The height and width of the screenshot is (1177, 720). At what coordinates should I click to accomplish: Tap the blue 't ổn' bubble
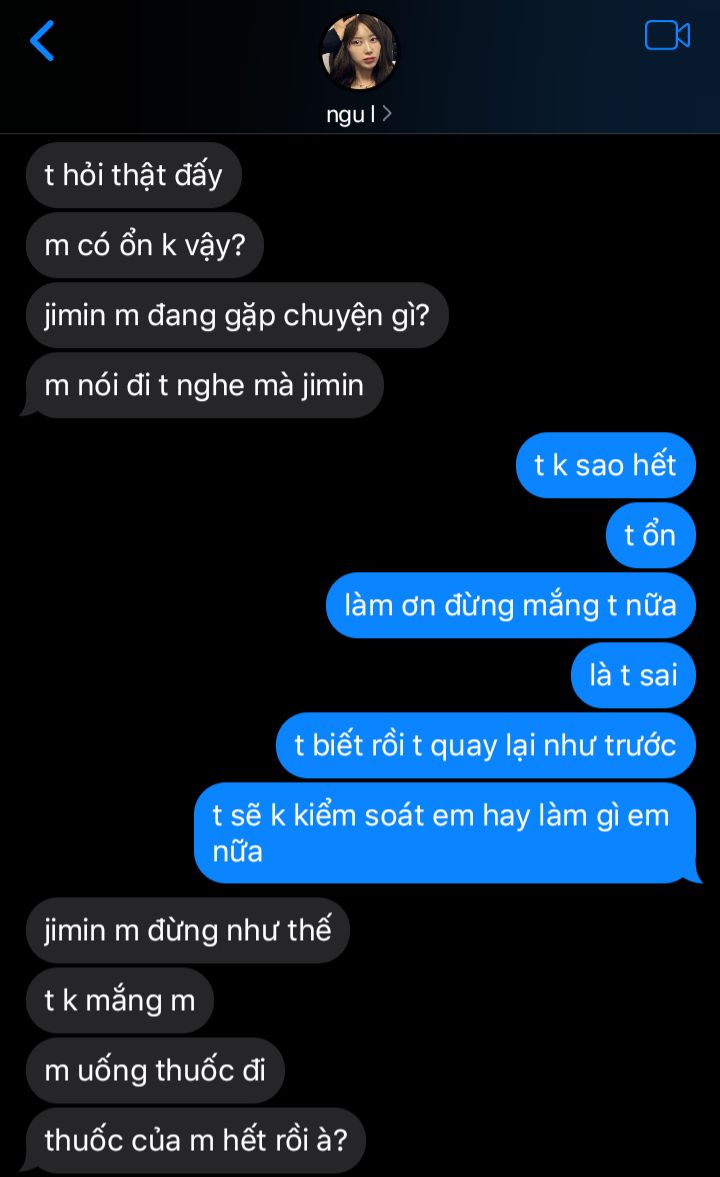(x=650, y=535)
